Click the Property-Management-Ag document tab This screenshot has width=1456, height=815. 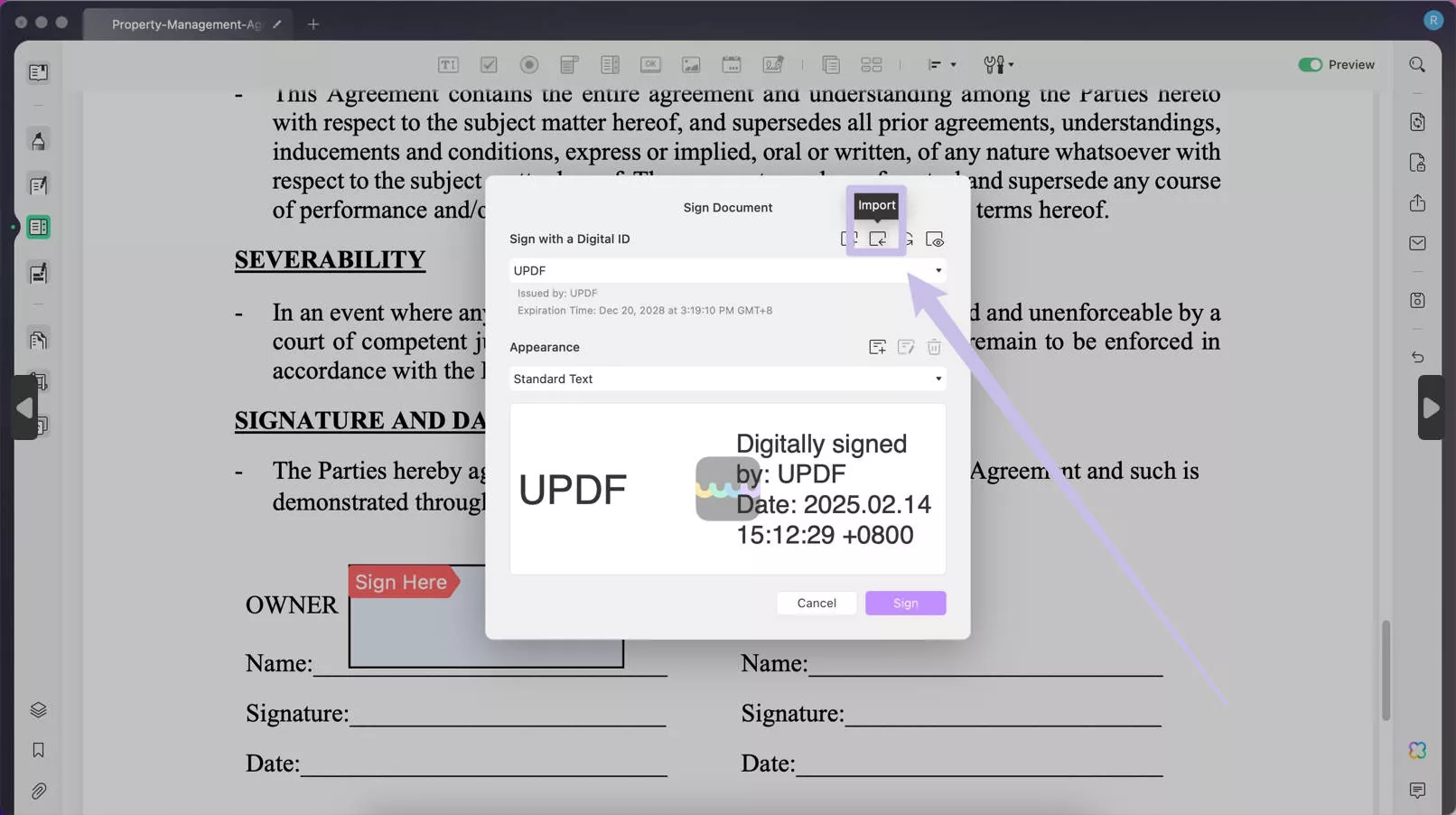click(x=186, y=24)
